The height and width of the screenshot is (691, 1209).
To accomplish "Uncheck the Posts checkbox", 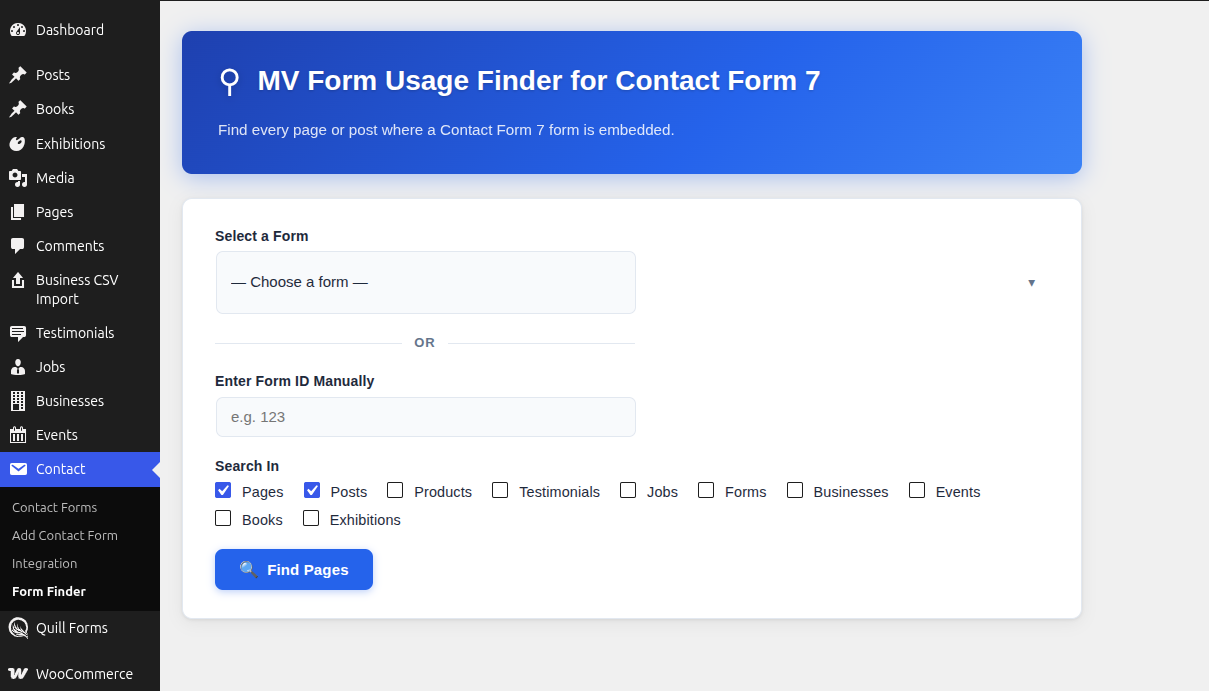I will click(312, 490).
